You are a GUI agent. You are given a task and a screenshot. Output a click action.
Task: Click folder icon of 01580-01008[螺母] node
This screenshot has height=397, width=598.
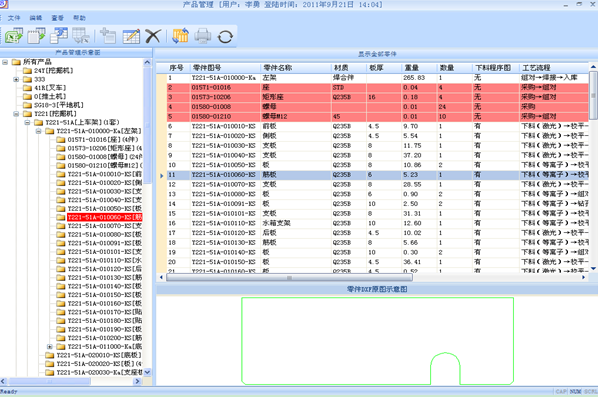(x=61, y=157)
